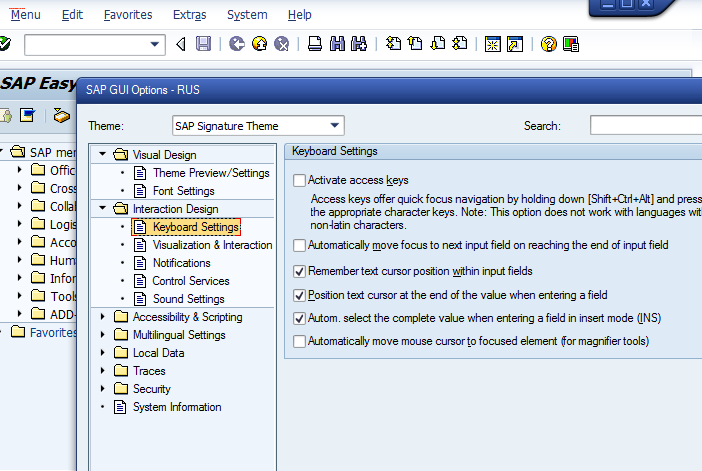The image size is (702, 471).
Task: Select the Local Data tree label
Action: [x=158, y=353]
